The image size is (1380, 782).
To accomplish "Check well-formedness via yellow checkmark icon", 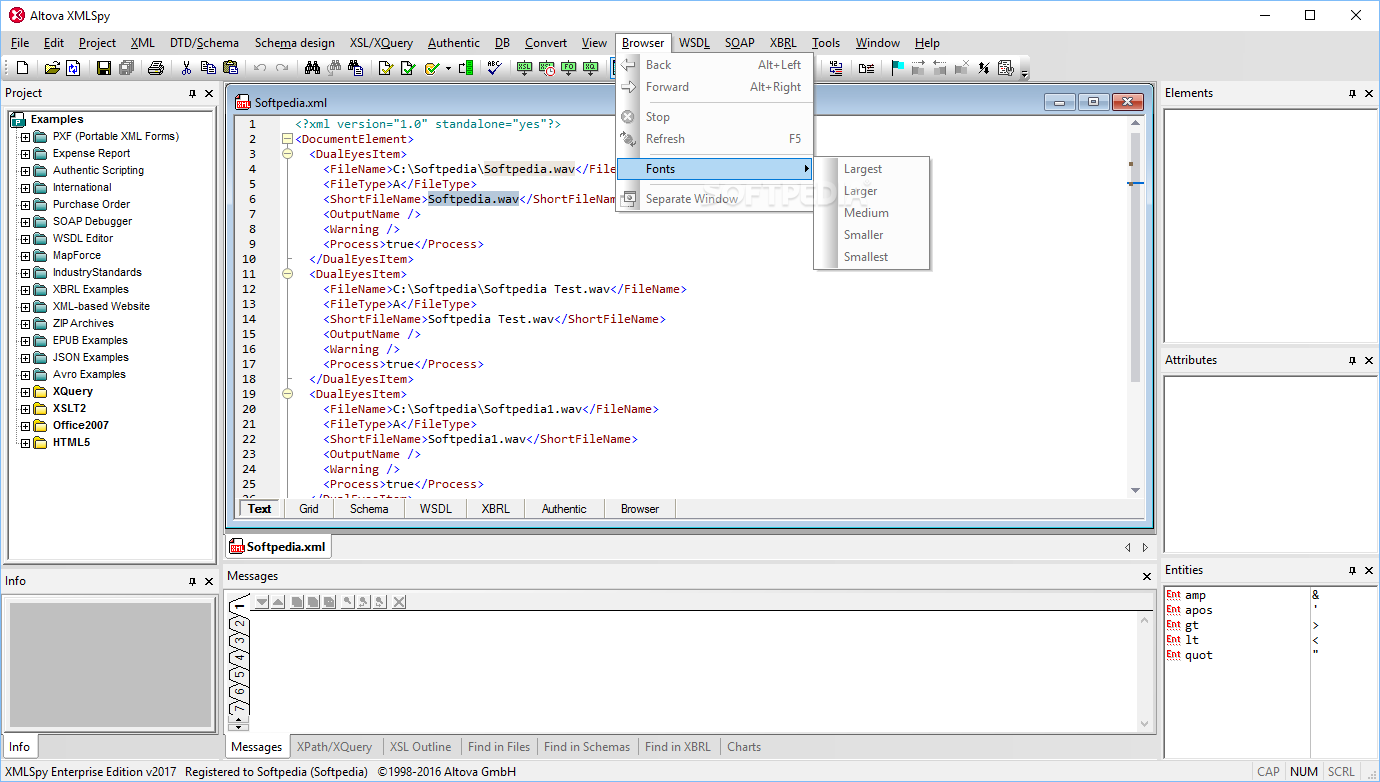I will pos(385,68).
